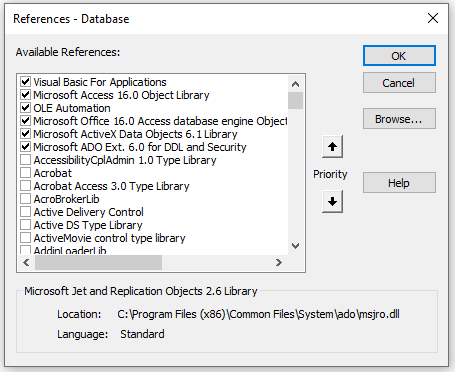Select Microsoft Access 16.0 Object Library text
Screen dimensions: 455x372
121,95
